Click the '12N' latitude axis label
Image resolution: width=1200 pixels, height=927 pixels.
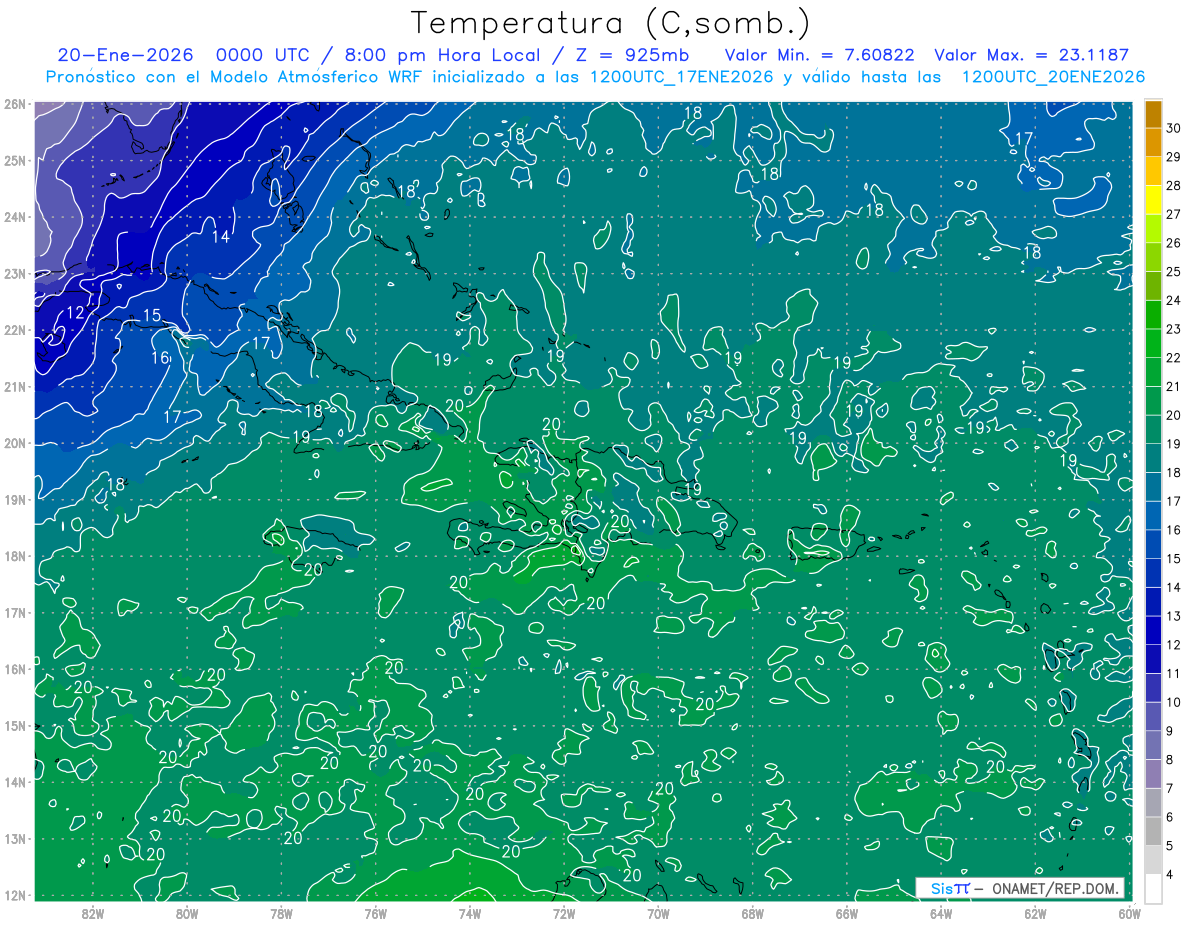pos(14,895)
